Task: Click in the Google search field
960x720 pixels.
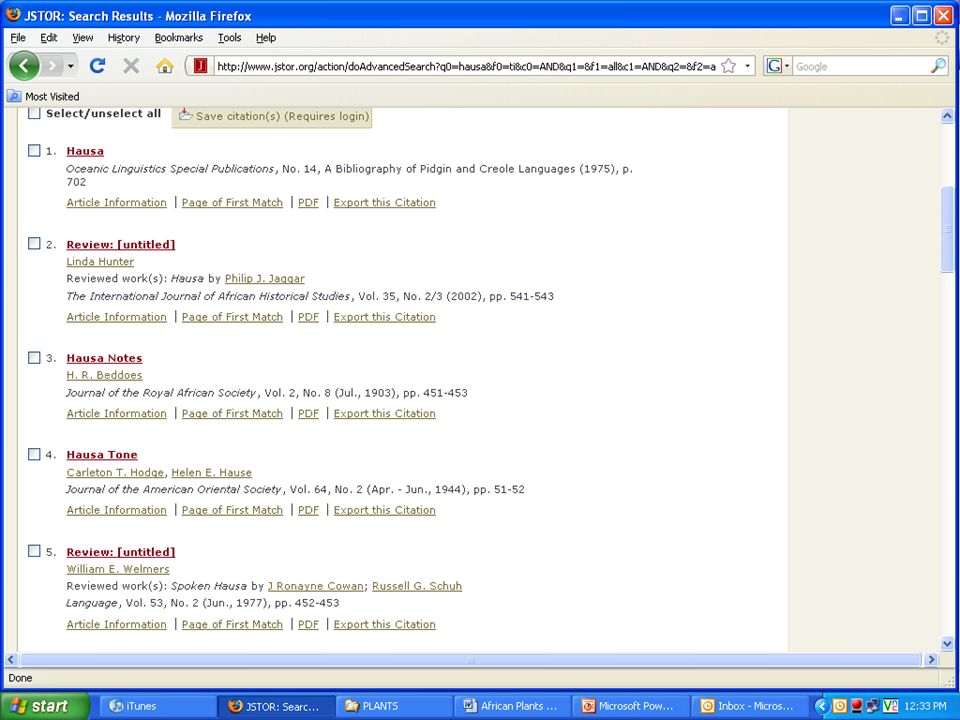Action: [x=861, y=66]
